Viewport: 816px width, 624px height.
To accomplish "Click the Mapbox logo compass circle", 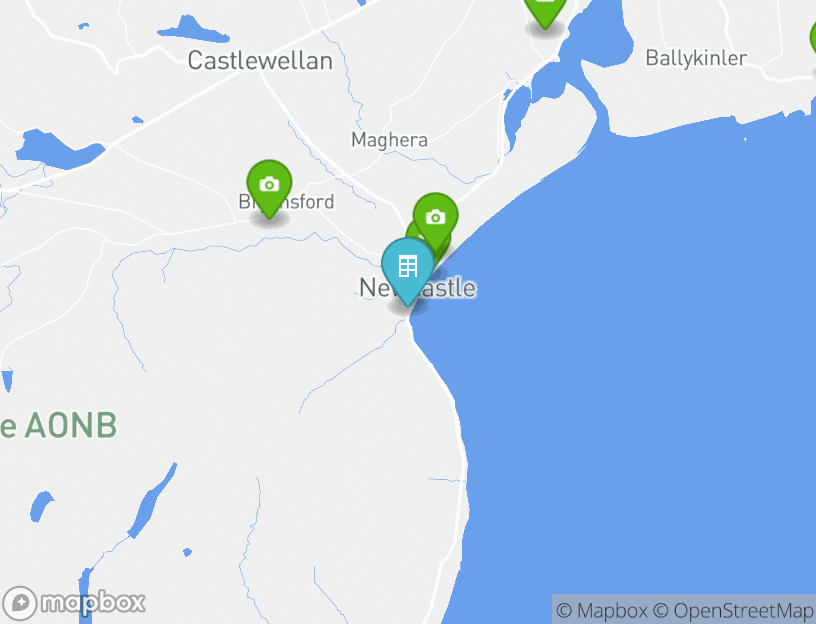I will coord(20,604).
